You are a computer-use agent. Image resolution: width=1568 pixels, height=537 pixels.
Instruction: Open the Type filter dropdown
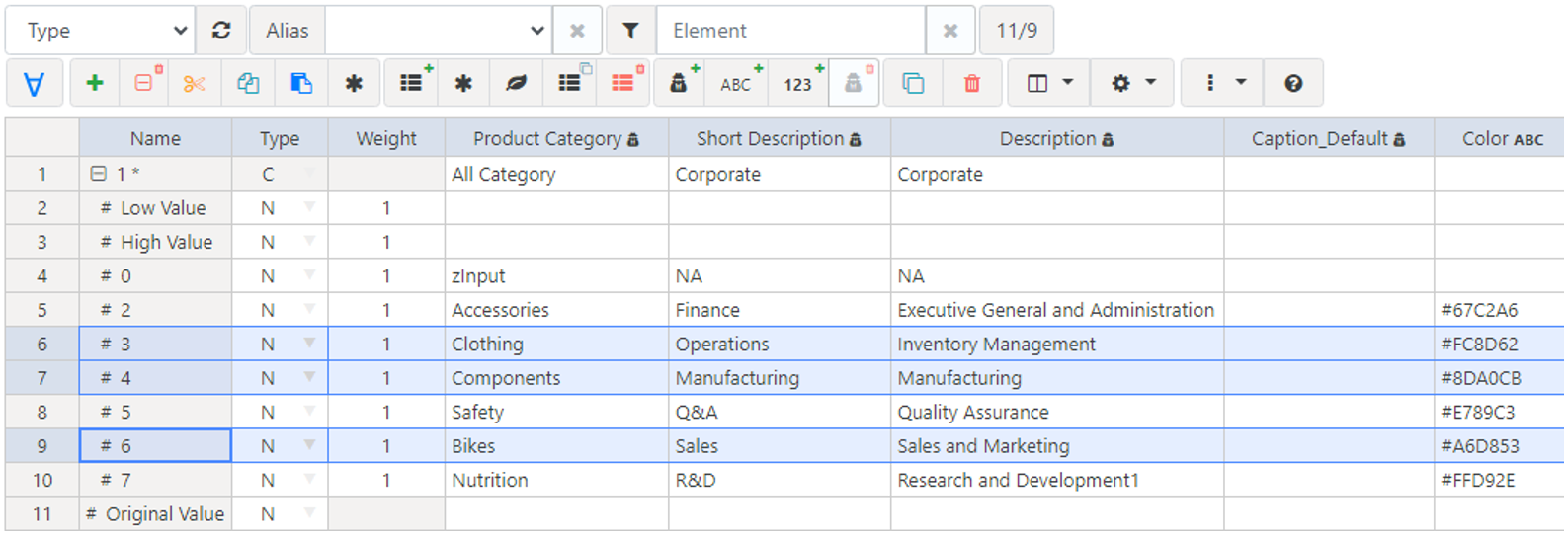click(x=100, y=31)
